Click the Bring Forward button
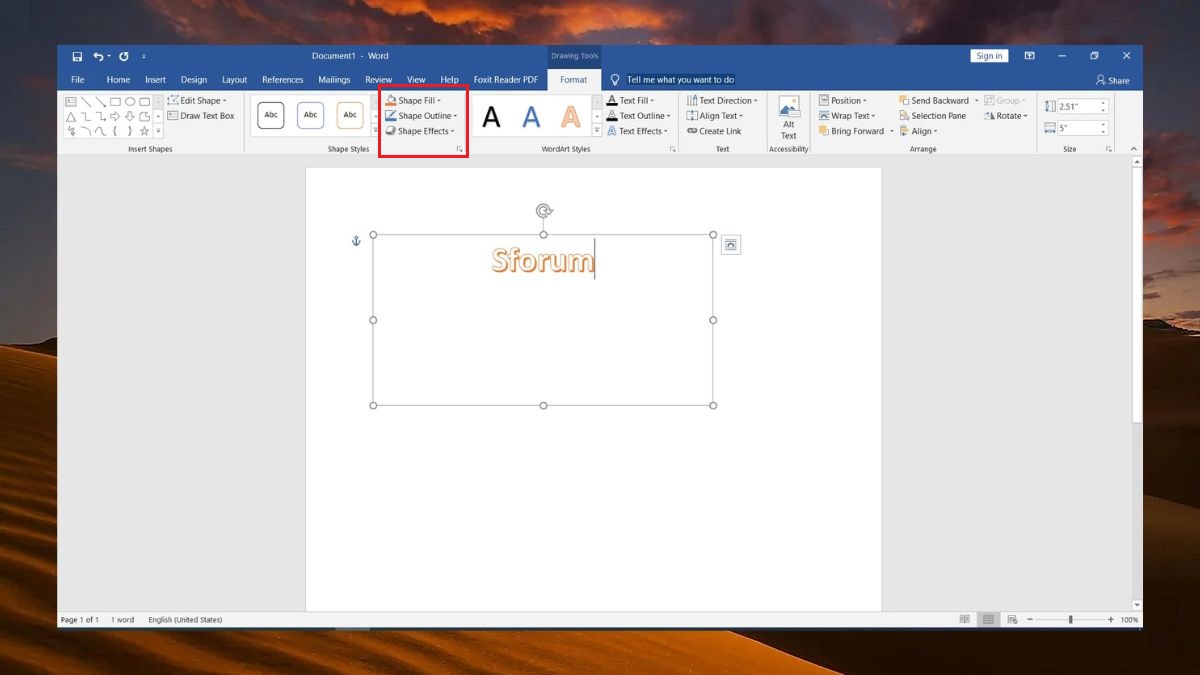This screenshot has width=1200, height=675. (851, 131)
